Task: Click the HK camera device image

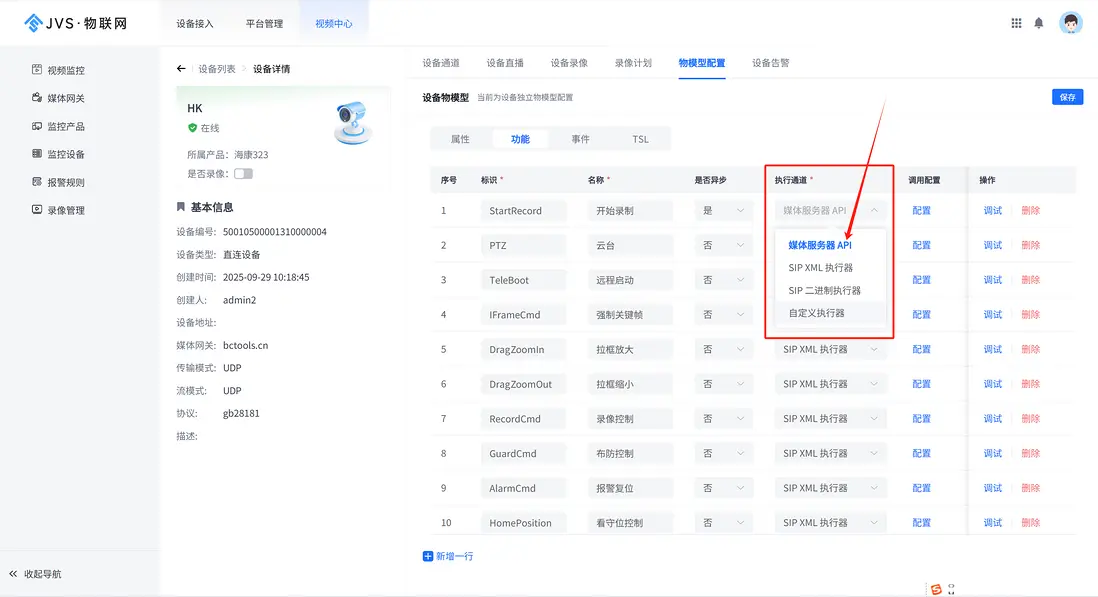Action: (352, 123)
